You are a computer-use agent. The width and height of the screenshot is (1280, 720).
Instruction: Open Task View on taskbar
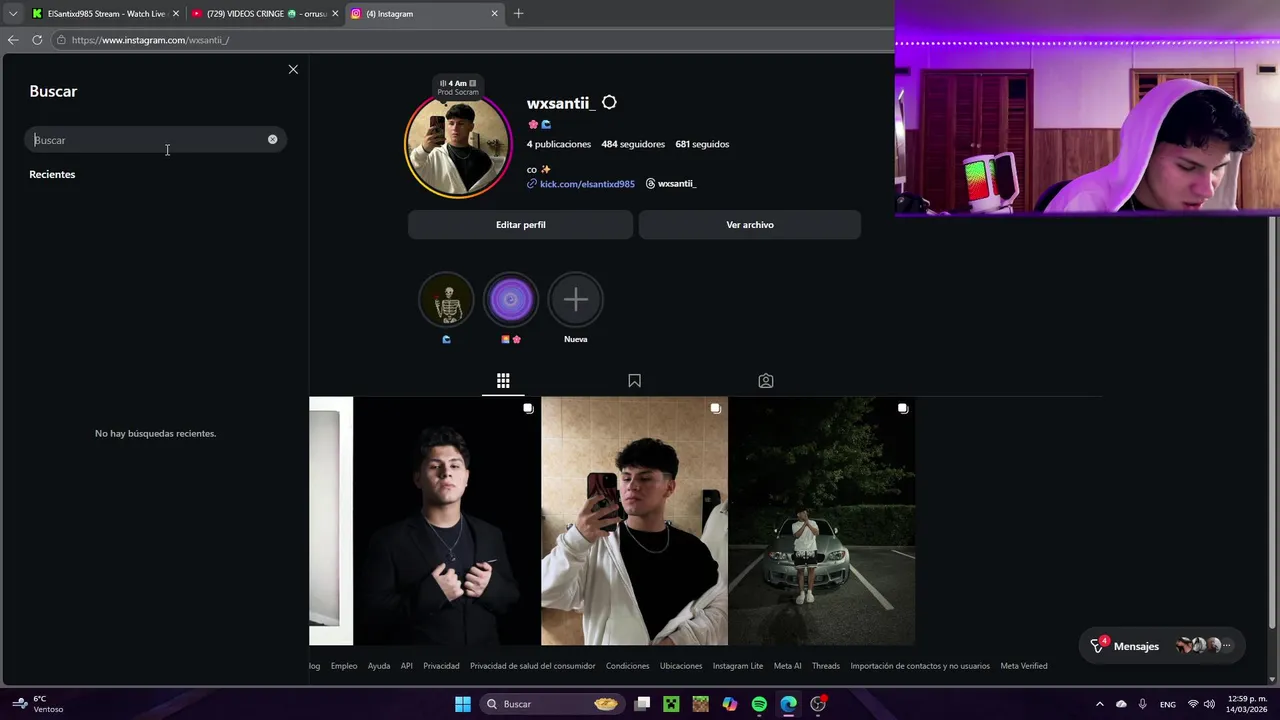[642, 704]
